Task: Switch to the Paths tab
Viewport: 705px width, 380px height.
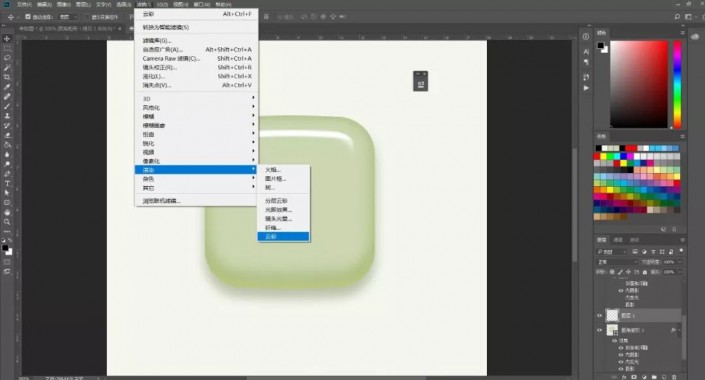Action: click(x=634, y=240)
